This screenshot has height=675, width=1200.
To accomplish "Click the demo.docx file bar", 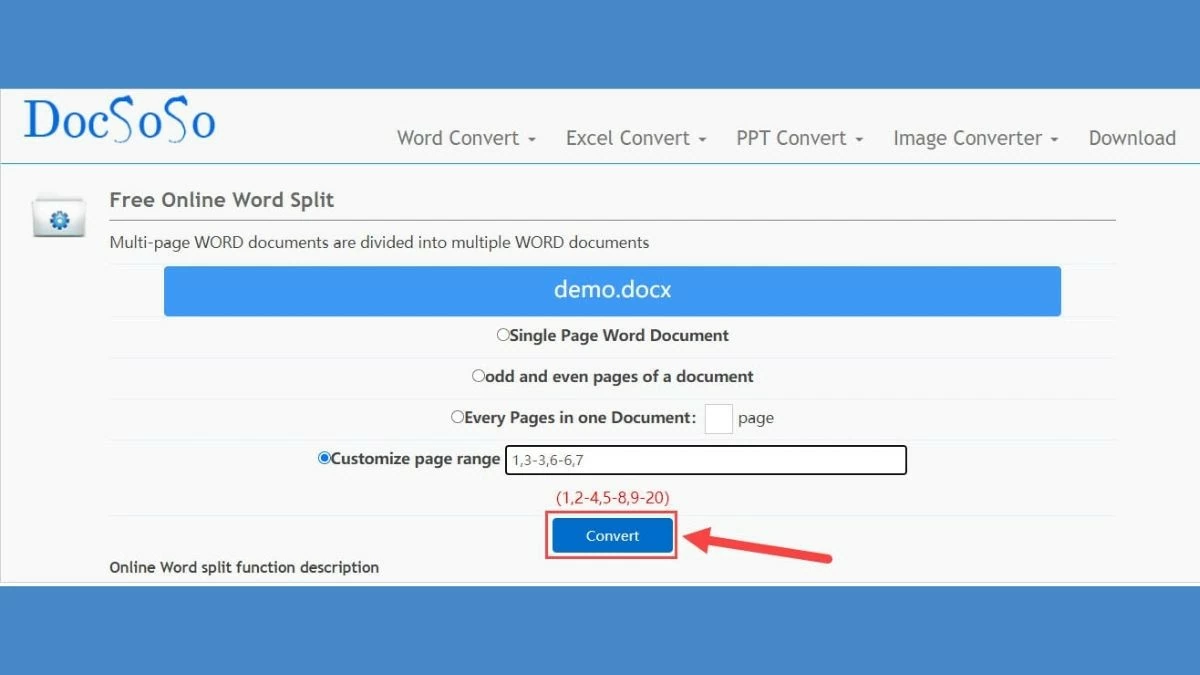I will (x=612, y=290).
